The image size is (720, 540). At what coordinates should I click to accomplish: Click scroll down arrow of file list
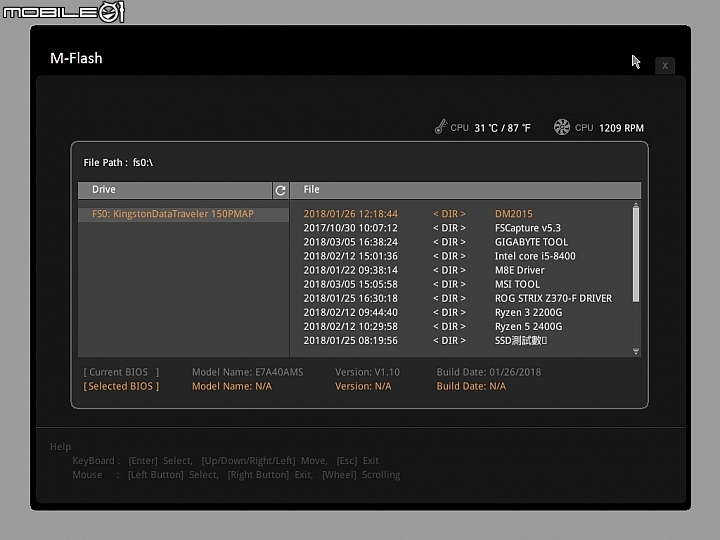[636, 351]
